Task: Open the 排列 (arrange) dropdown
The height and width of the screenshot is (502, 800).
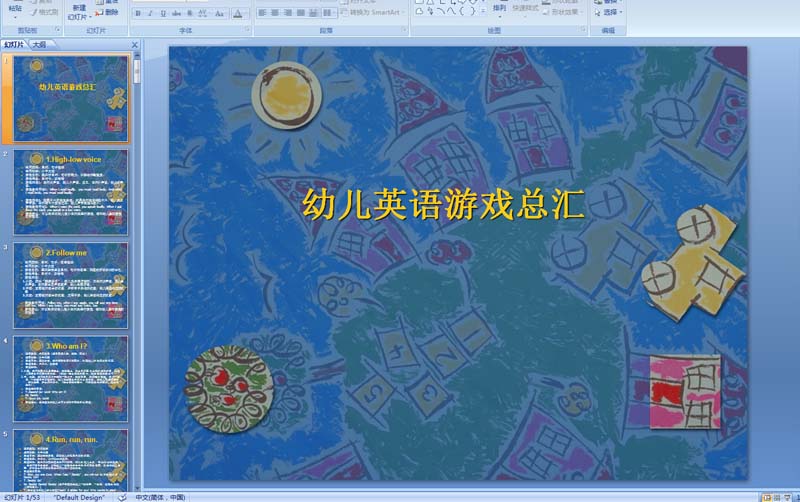Action: tap(500, 9)
